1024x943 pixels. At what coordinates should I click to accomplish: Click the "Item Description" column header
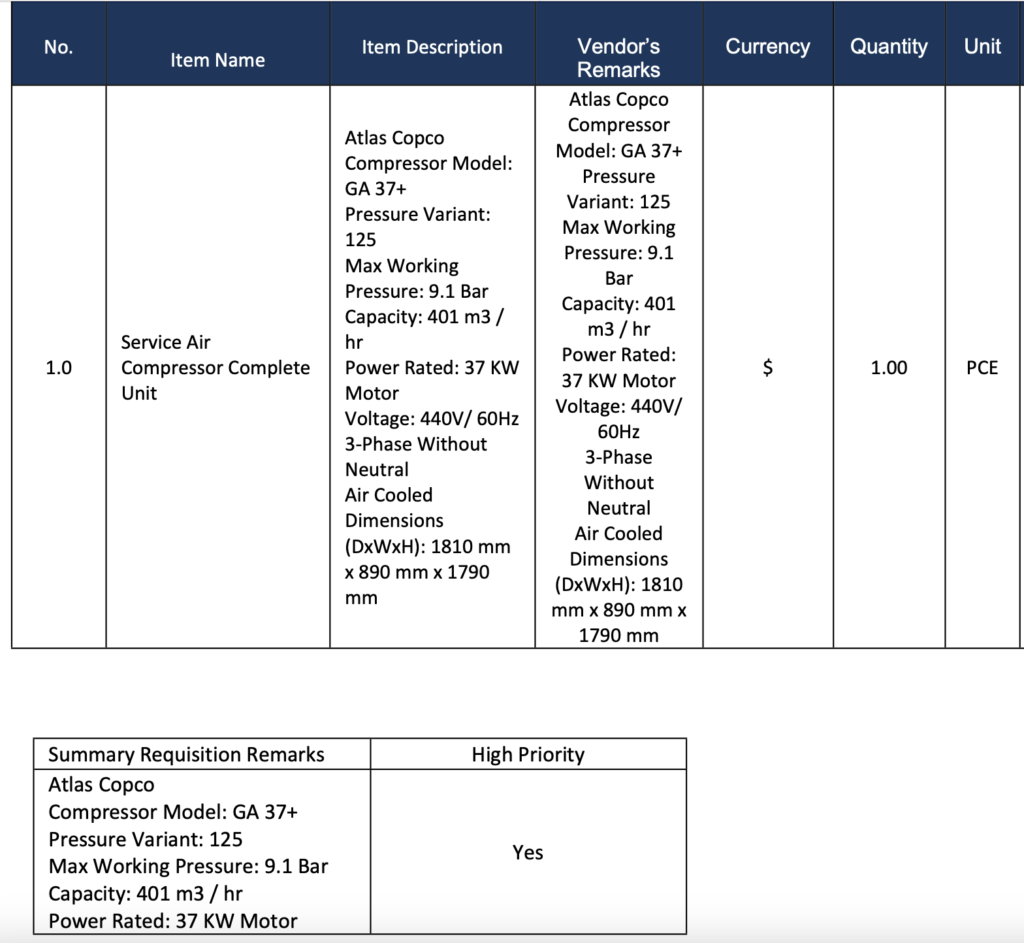(432, 47)
